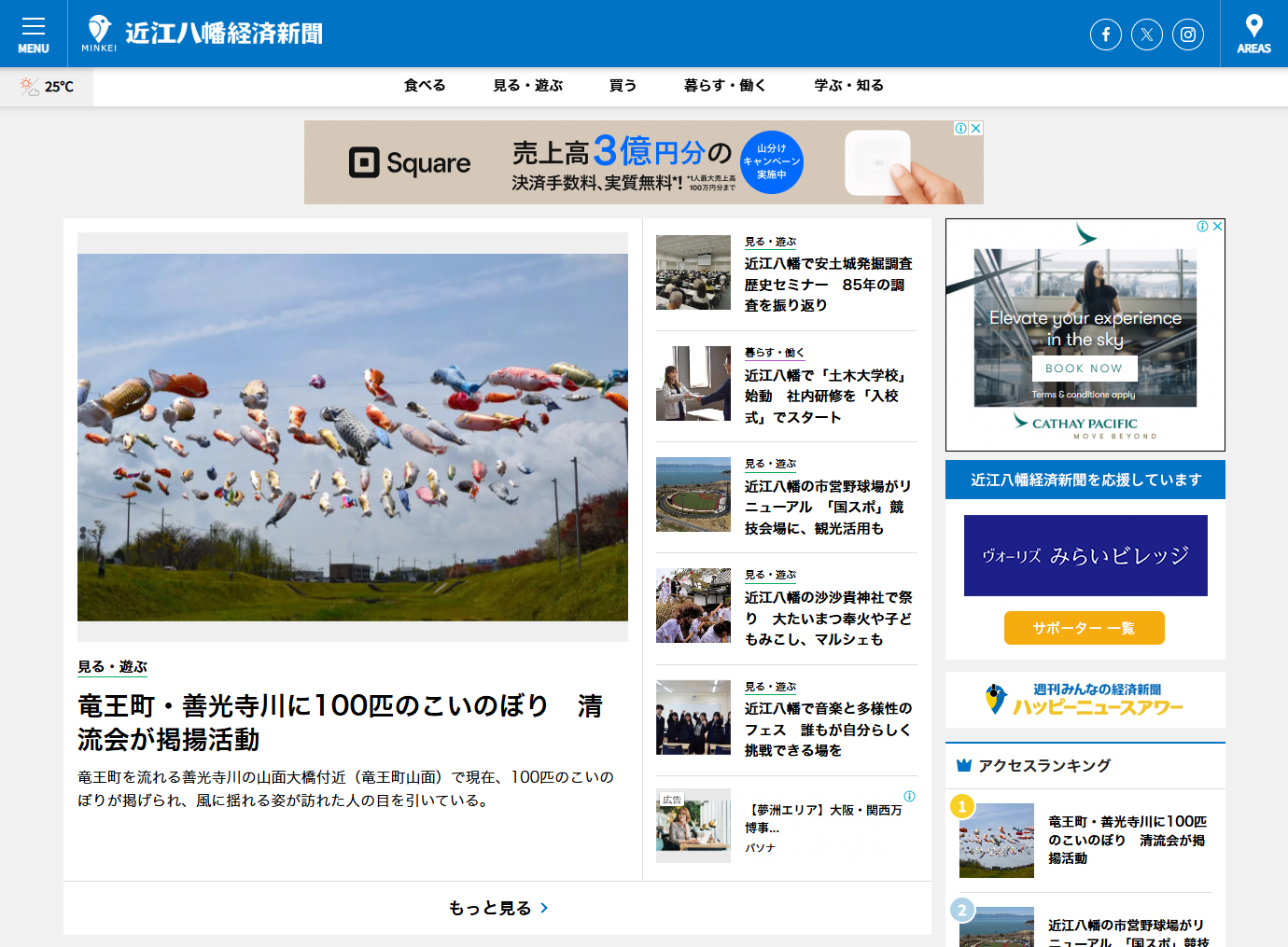
Task: Click the weather icon showing 25°C
Action: tap(27, 86)
